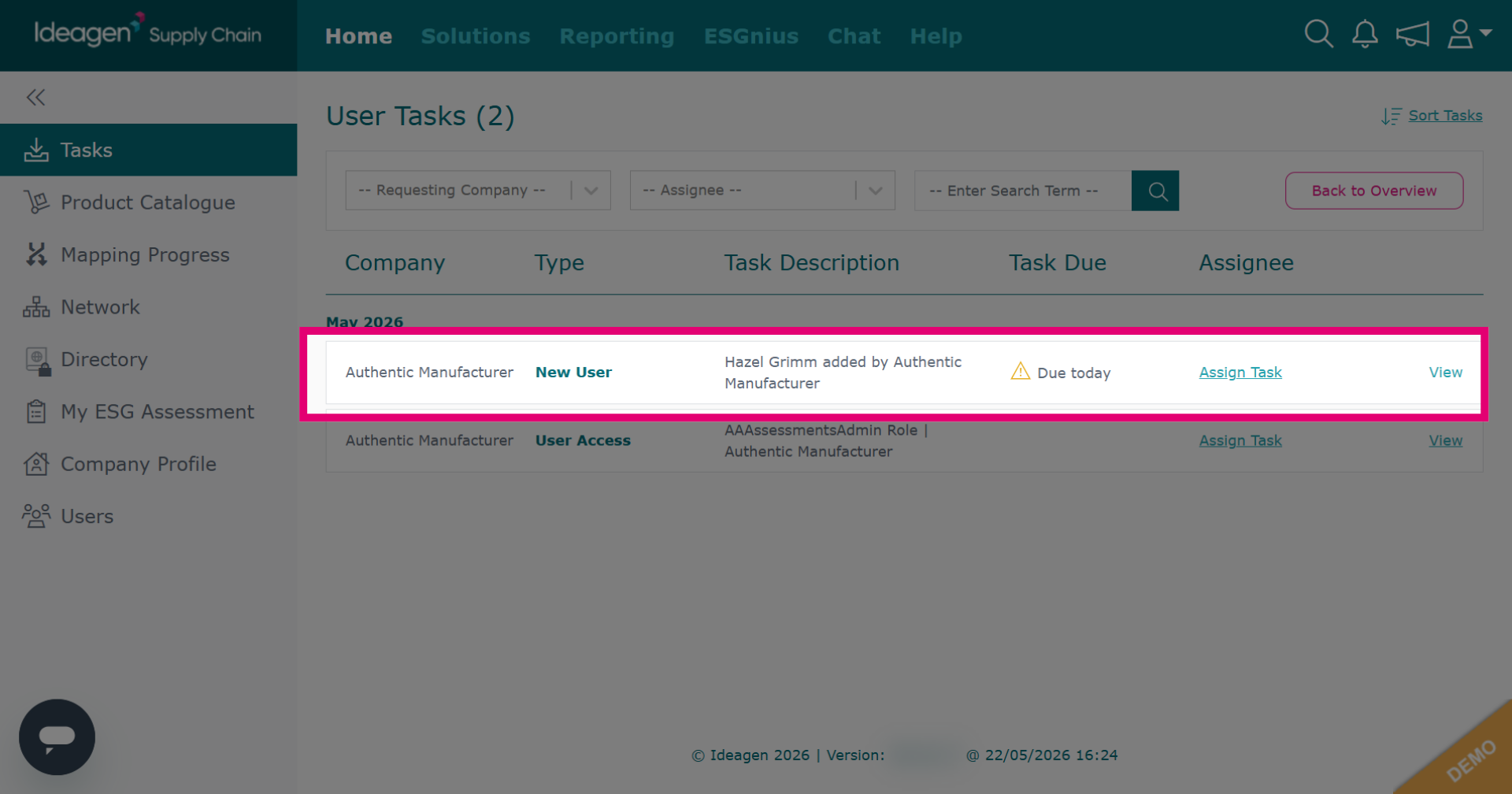The image size is (1512, 794).
Task: Click View for the User Access task
Action: click(x=1446, y=440)
